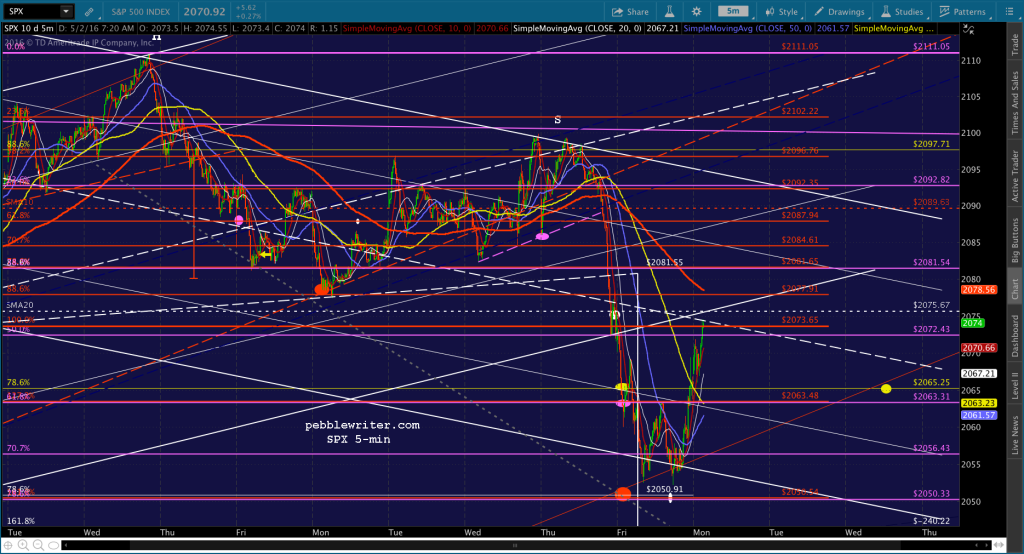Click the $2073.65 red level label
1024x554 pixels.
pyautogui.click(x=800, y=319)
